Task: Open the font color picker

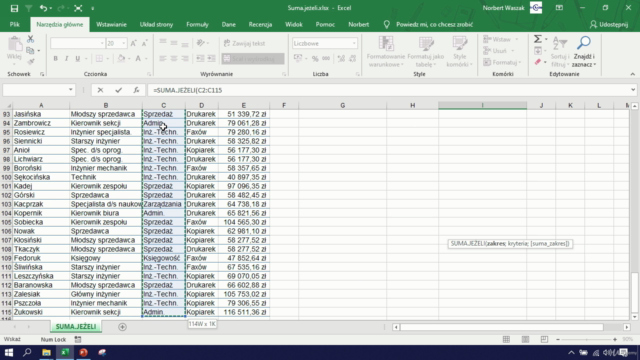Action: pyautogui.click(x=138, y=59)
